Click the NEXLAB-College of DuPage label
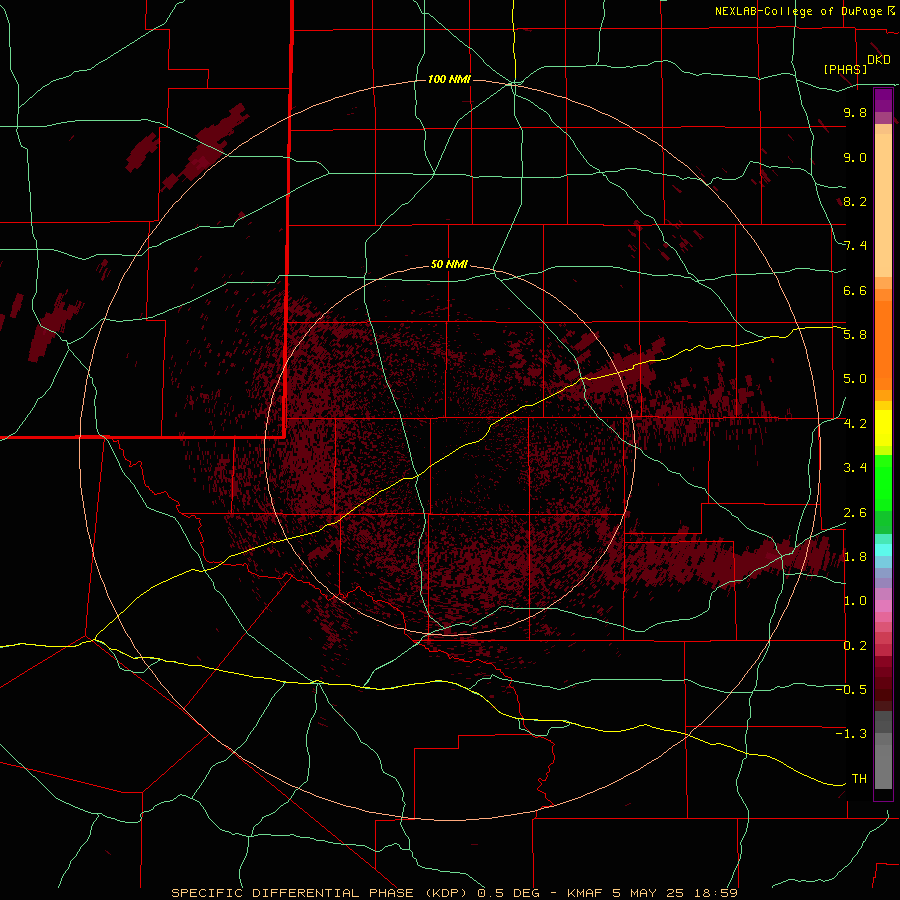The width and height of the screenshot is (900, 900). point(798,11)
